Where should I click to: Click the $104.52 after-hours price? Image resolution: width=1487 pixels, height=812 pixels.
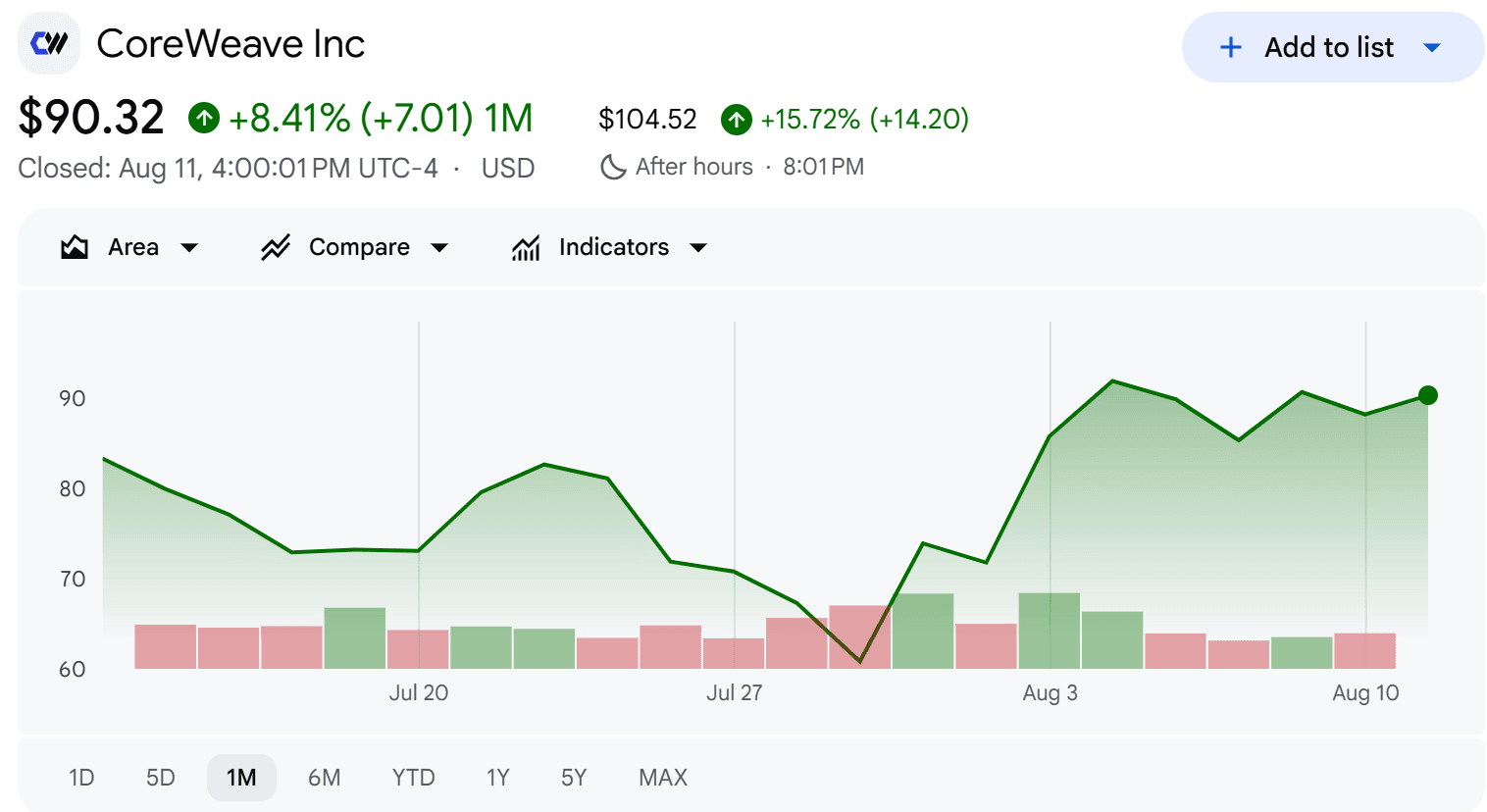pyautogui.click(x=647, y=120)
